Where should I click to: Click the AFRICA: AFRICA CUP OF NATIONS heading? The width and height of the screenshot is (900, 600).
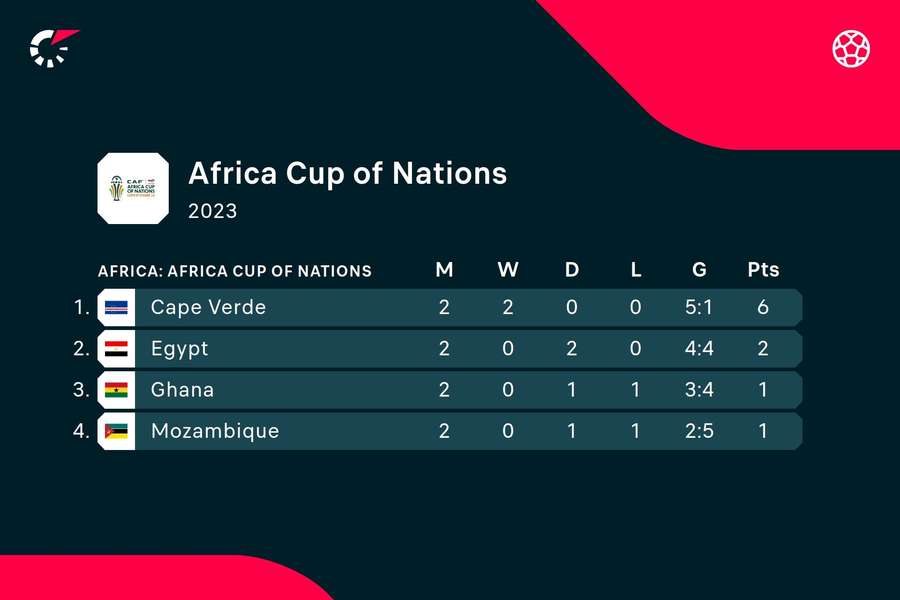point(235,271)
